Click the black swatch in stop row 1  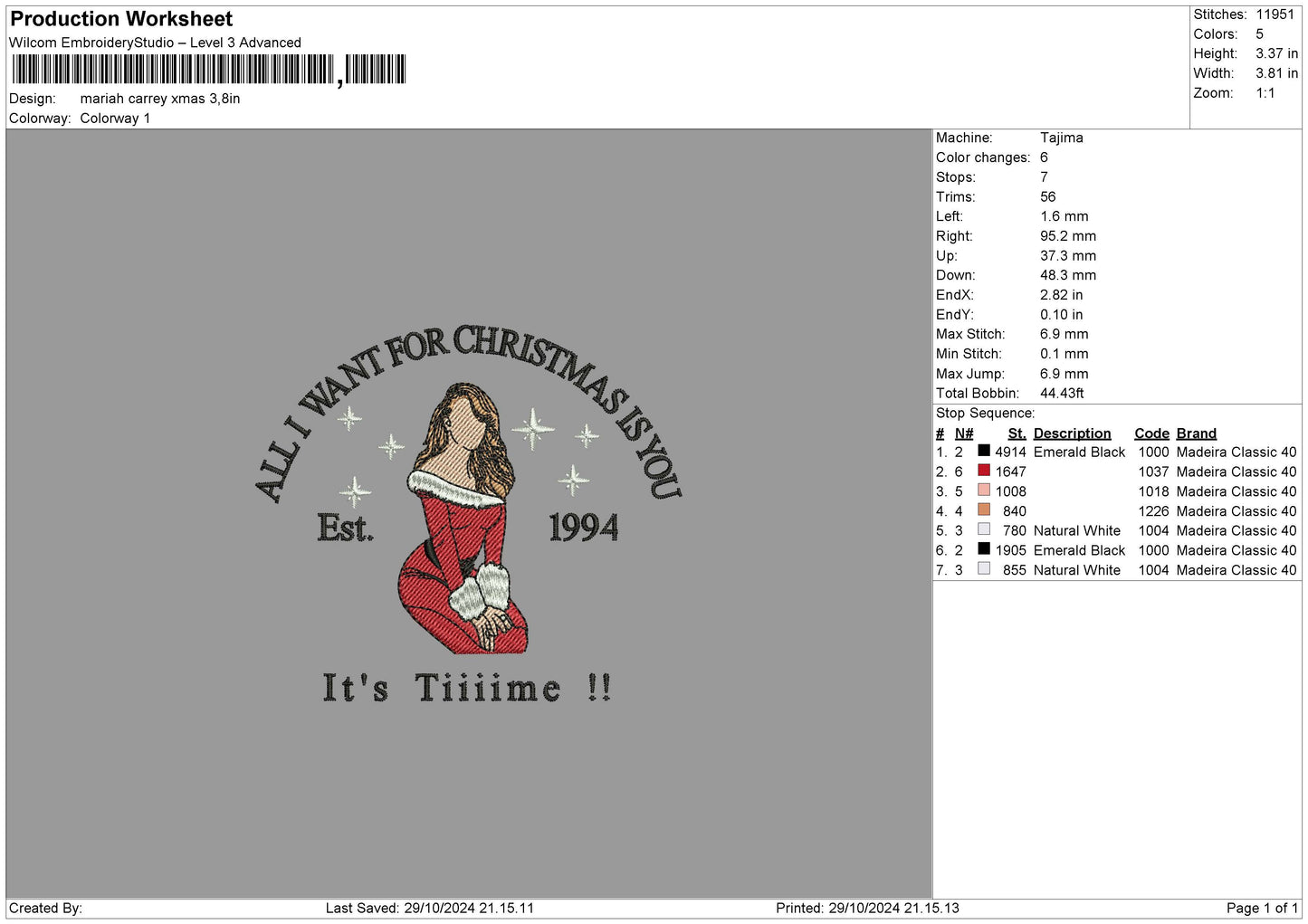point(984,451)
